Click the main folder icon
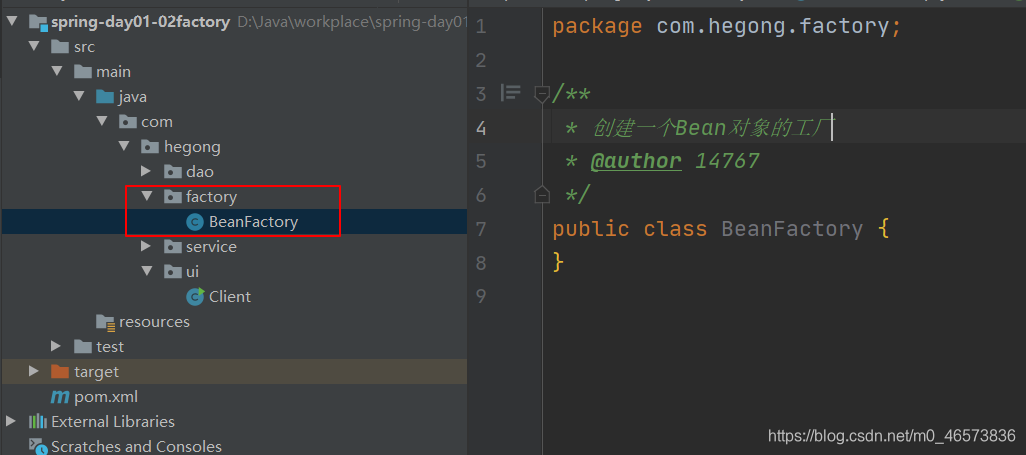The image size is (1026, 455). (82, 72)
